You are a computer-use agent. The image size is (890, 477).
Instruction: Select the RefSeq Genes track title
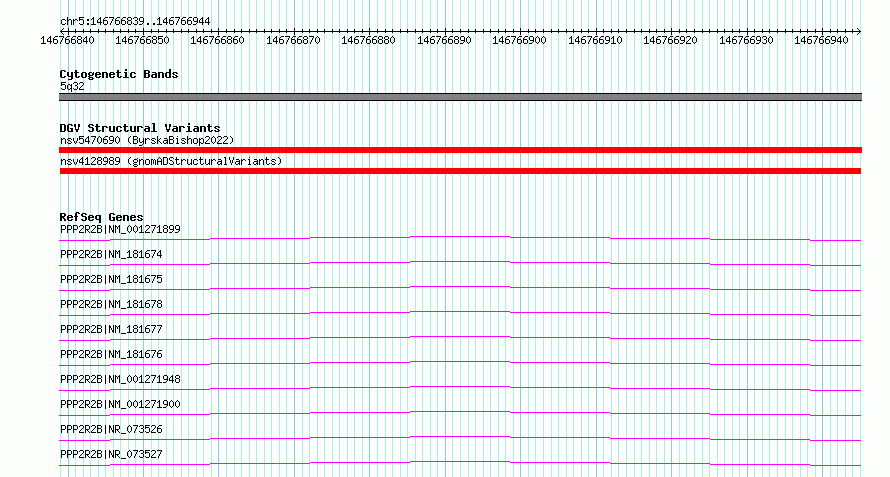102,217
